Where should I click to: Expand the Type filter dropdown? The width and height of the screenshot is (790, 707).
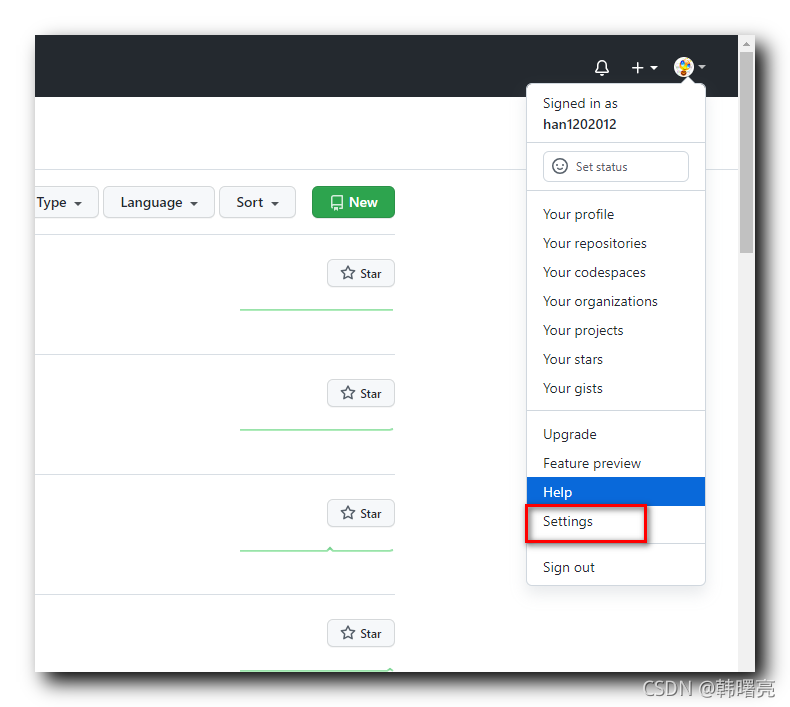click(65, 202)
